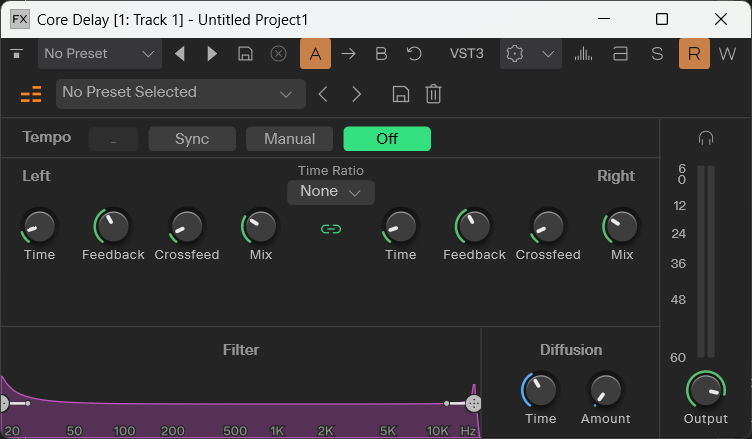
Task: Click the sidechain routing icon
Action: [620, 54]
